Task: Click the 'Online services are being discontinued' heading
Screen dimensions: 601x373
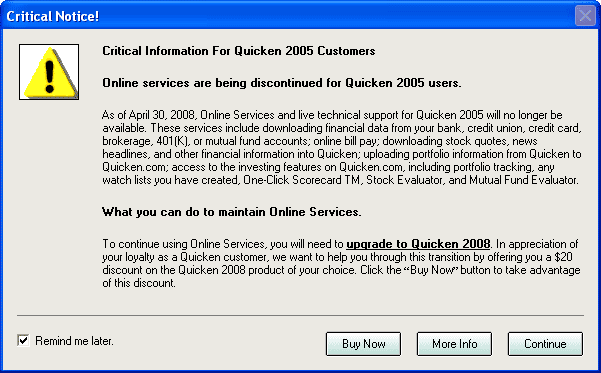Action: click(x=282, y=83)
